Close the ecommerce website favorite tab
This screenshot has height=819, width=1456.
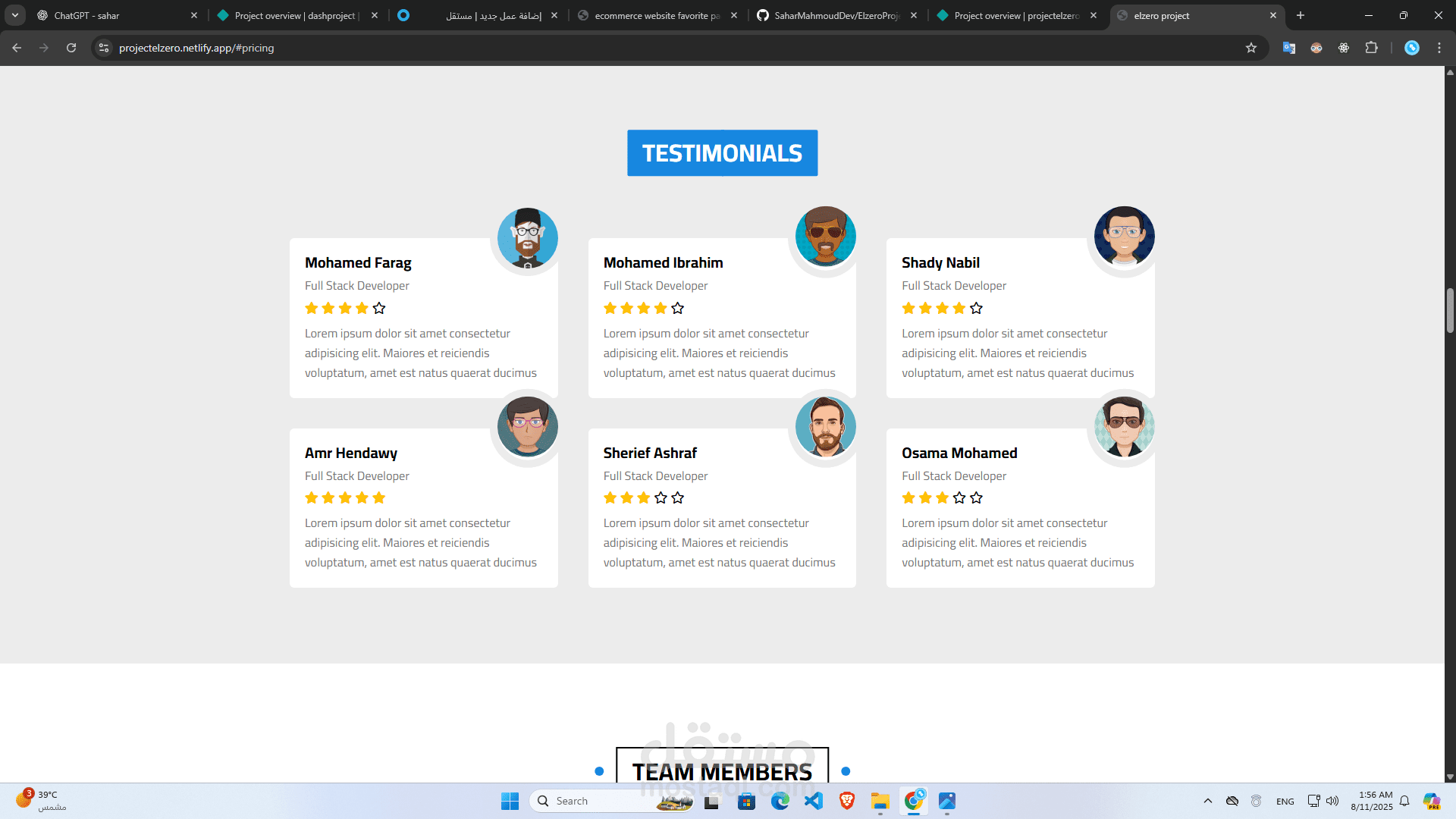[x=733, y=15]
